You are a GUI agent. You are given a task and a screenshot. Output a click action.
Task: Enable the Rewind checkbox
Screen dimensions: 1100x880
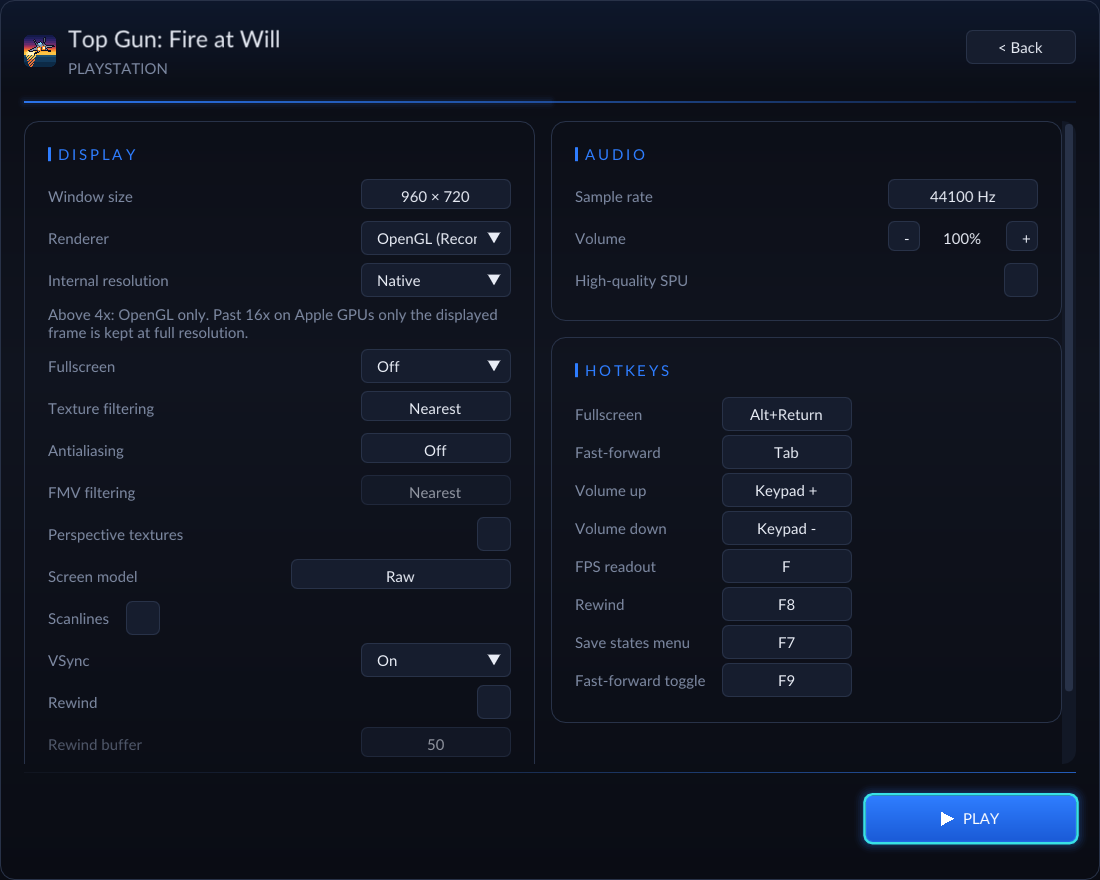point(494,702)
